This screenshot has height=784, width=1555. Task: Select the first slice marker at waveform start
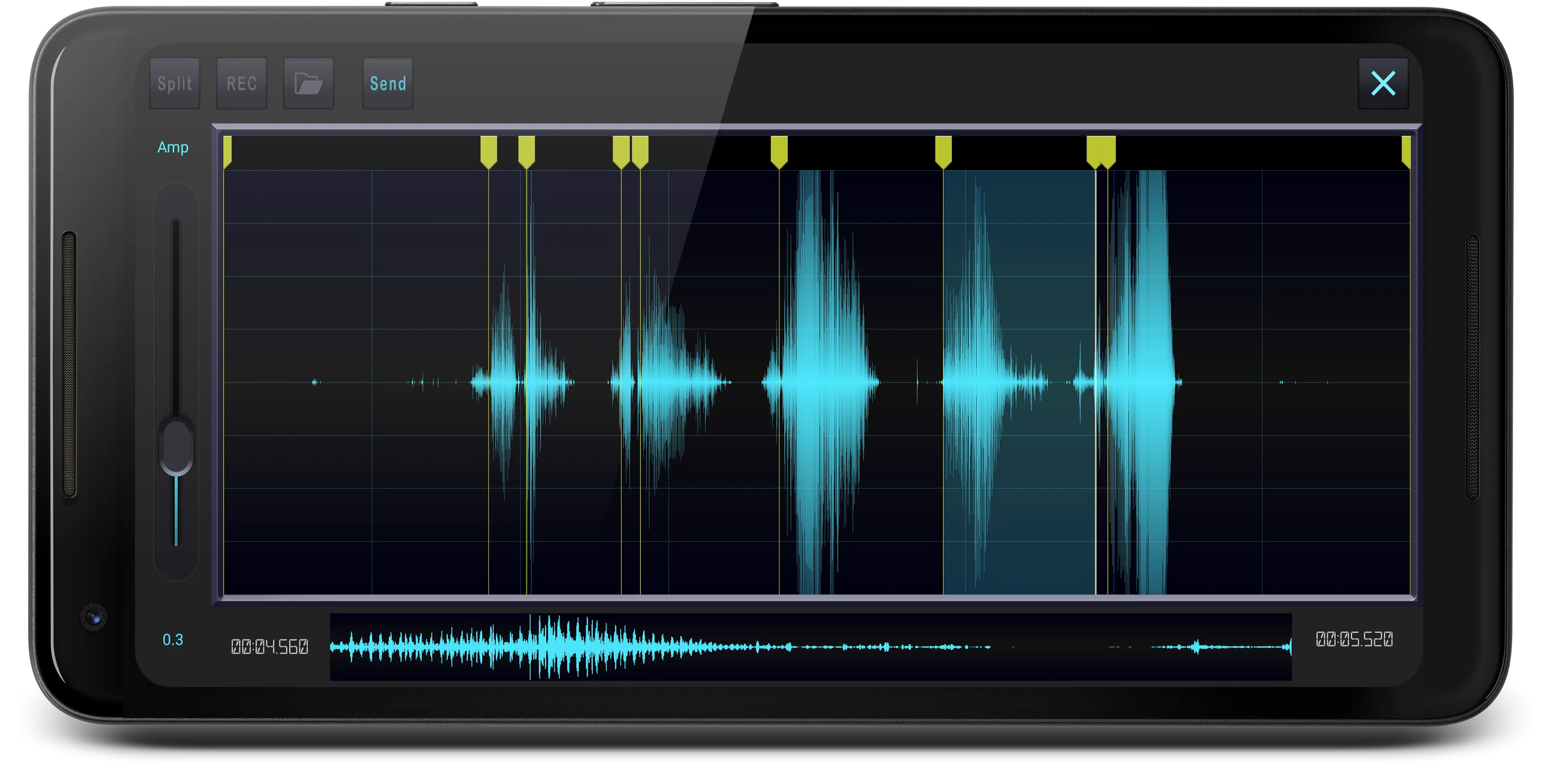pyautogui.click(x=228, y=152)
